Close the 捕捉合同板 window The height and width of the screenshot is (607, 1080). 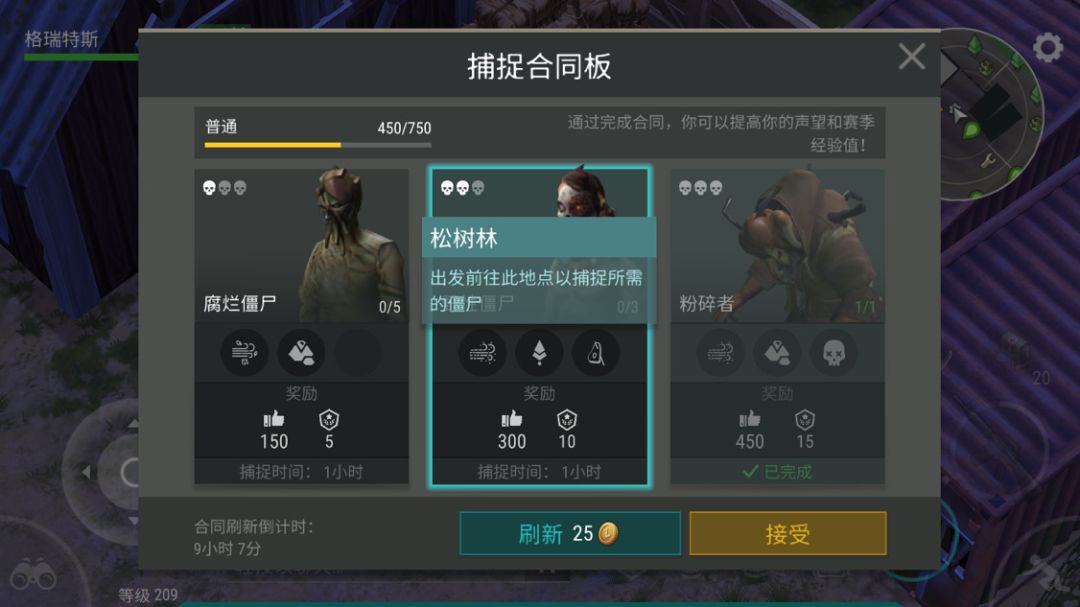(x=911, y=56)
